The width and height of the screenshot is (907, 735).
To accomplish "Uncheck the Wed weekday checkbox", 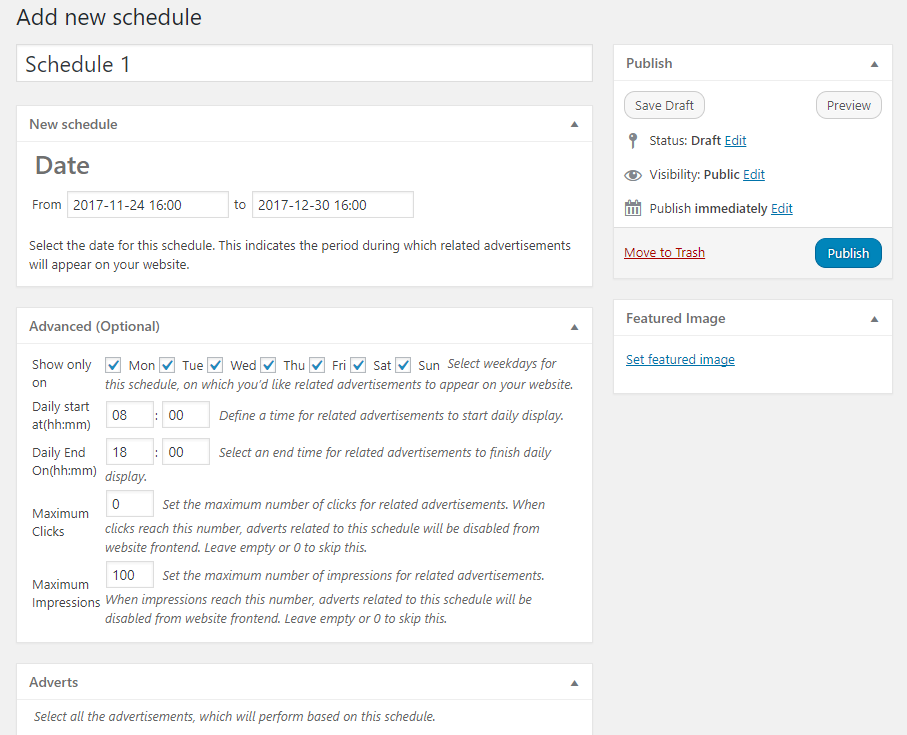I will [215, 365].
